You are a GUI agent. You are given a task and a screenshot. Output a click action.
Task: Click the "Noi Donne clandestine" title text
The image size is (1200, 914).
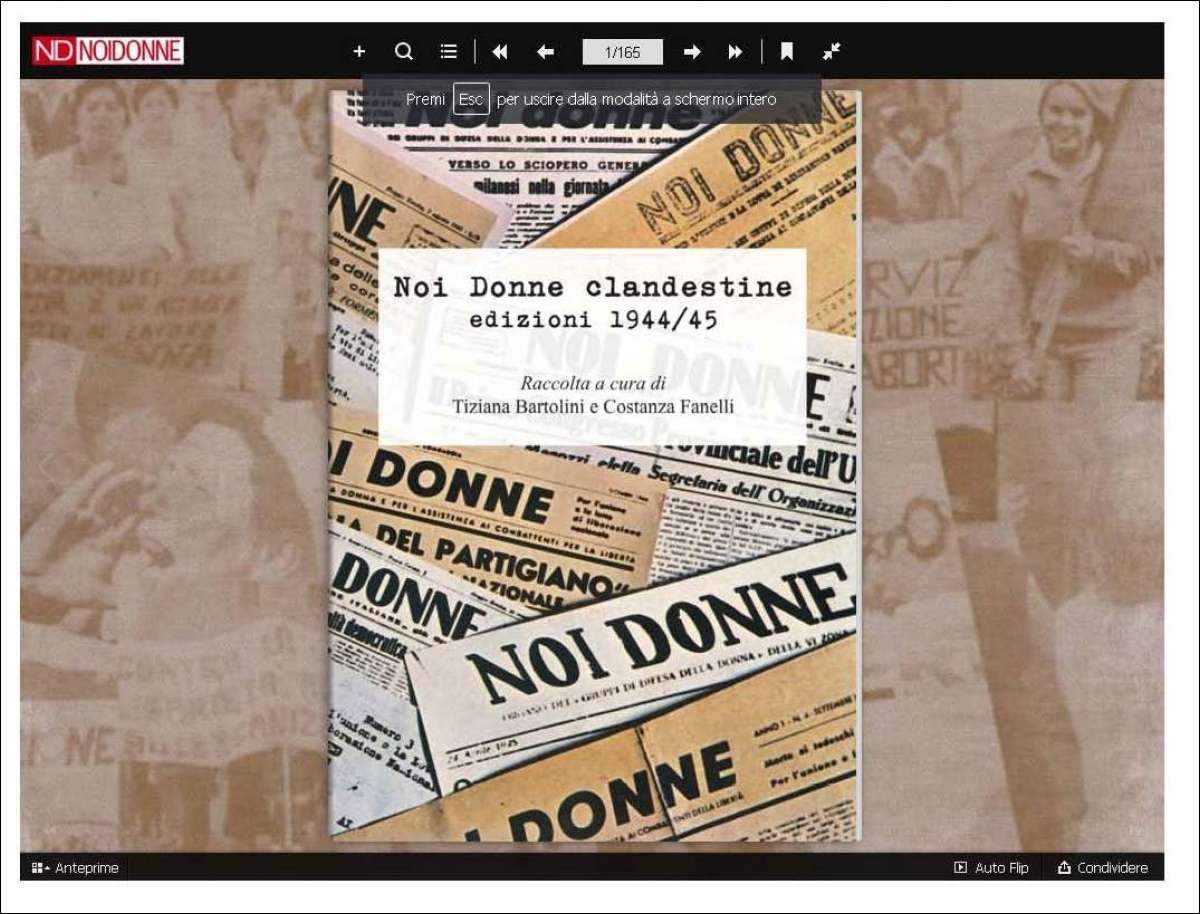coord(592,288)
